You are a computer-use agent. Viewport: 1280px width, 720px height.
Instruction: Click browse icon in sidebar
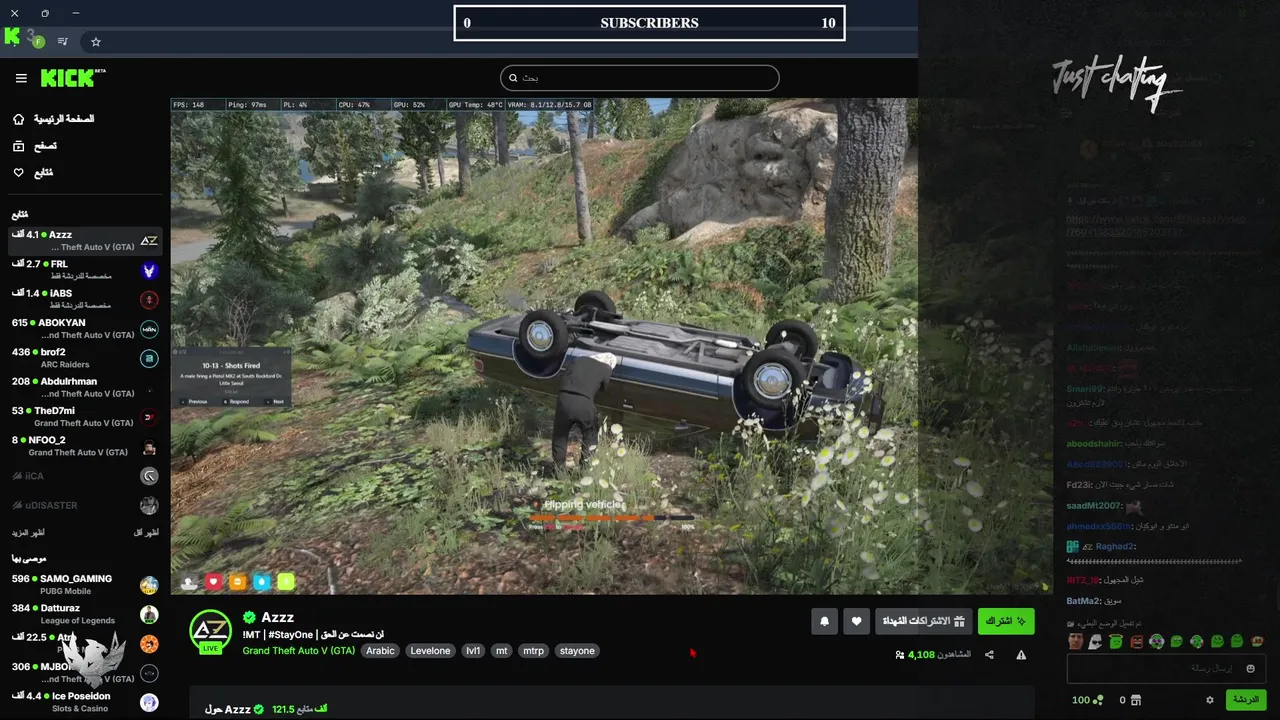(x=18, y=146)
